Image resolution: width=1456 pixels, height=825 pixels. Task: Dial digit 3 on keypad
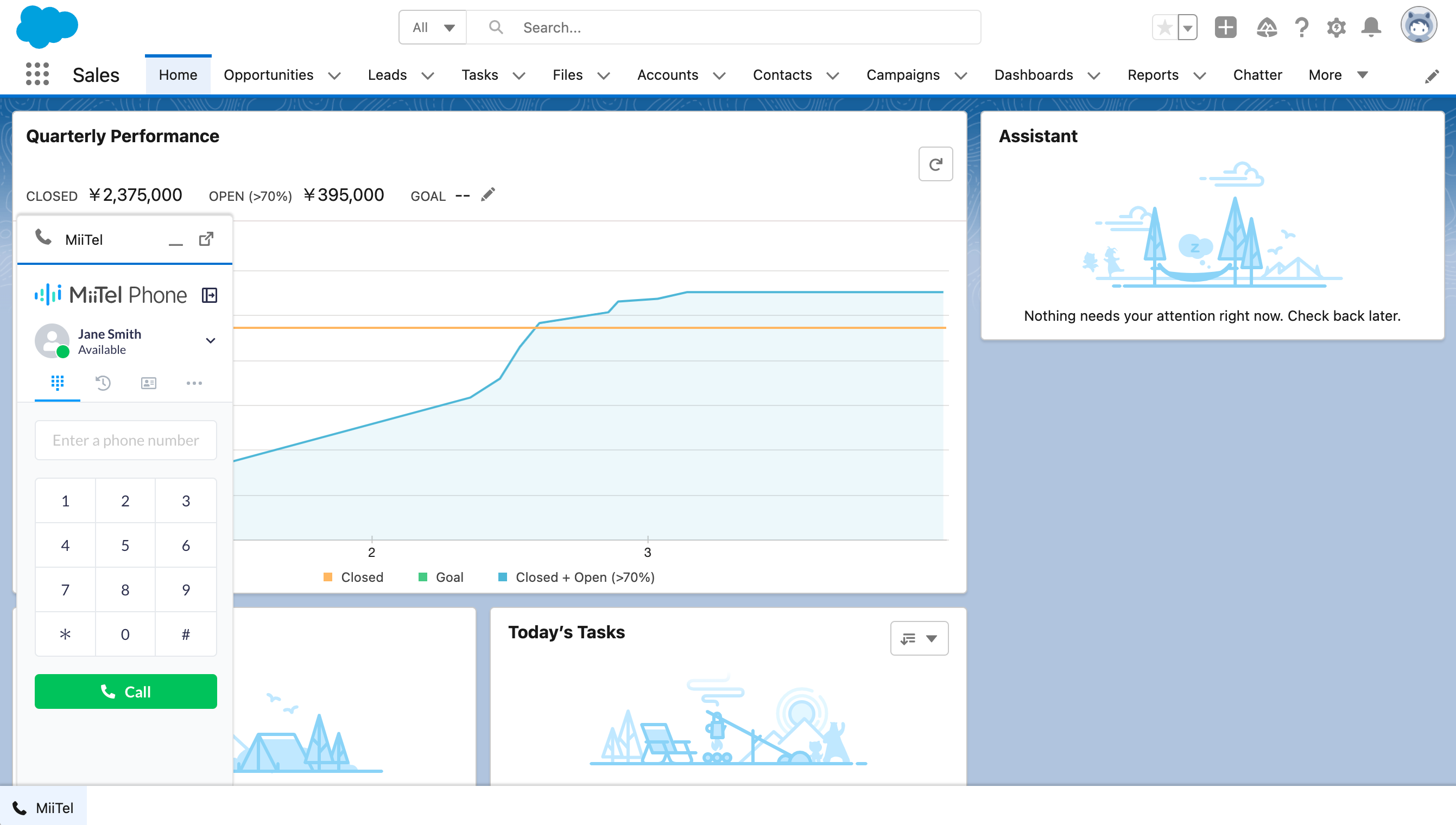[x=186, y=501]
